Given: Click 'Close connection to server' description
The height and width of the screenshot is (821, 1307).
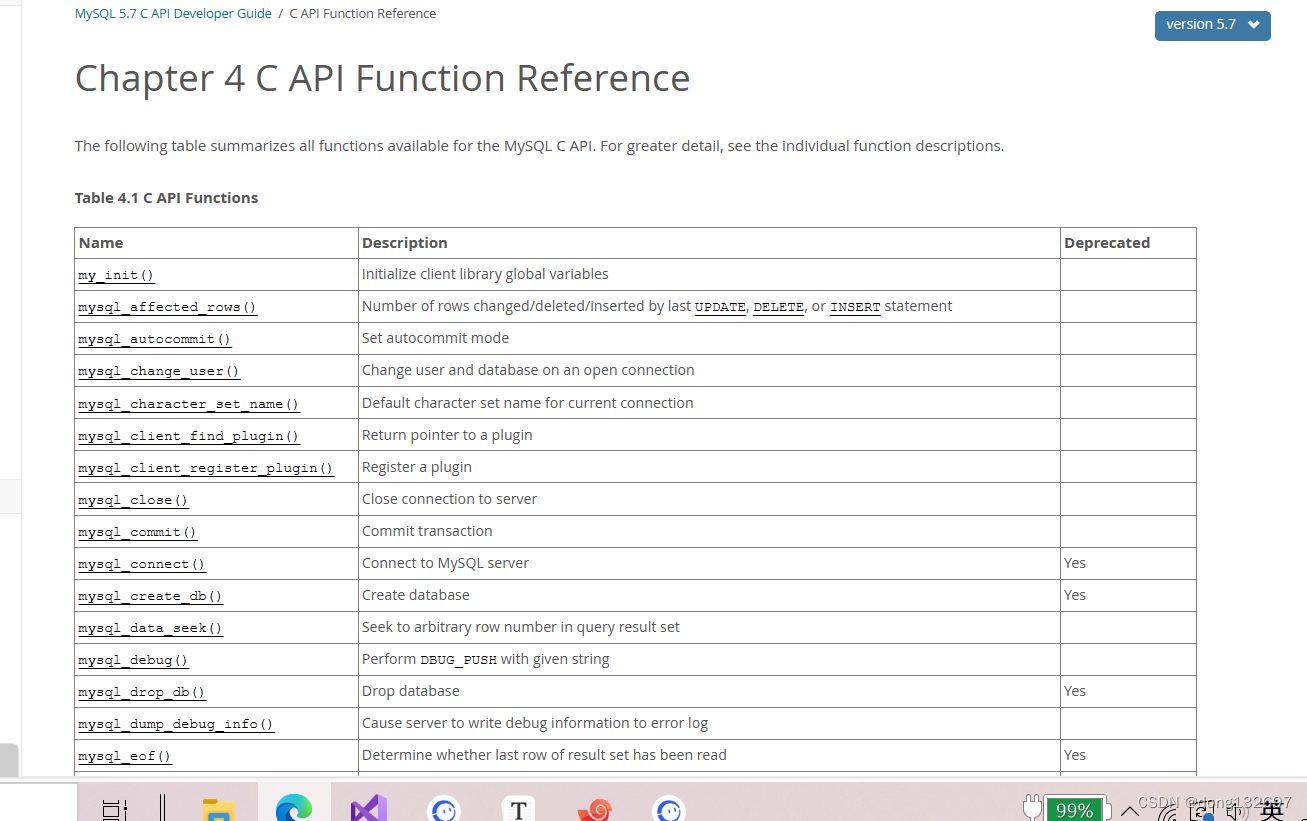Looking at the screenshot, I should click(x=449, y=499).
